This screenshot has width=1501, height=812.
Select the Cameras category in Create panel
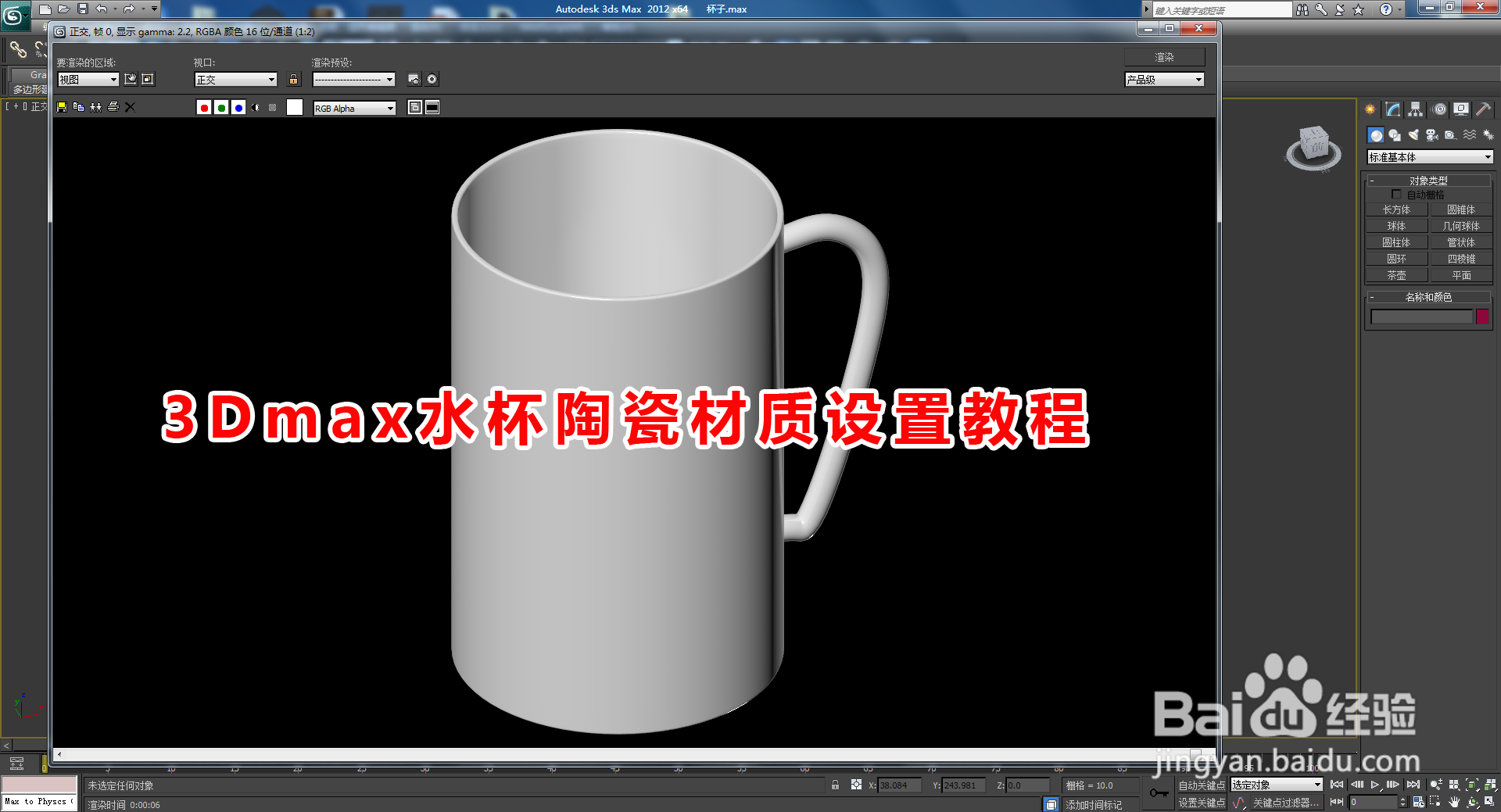[x=1431, y=135]
